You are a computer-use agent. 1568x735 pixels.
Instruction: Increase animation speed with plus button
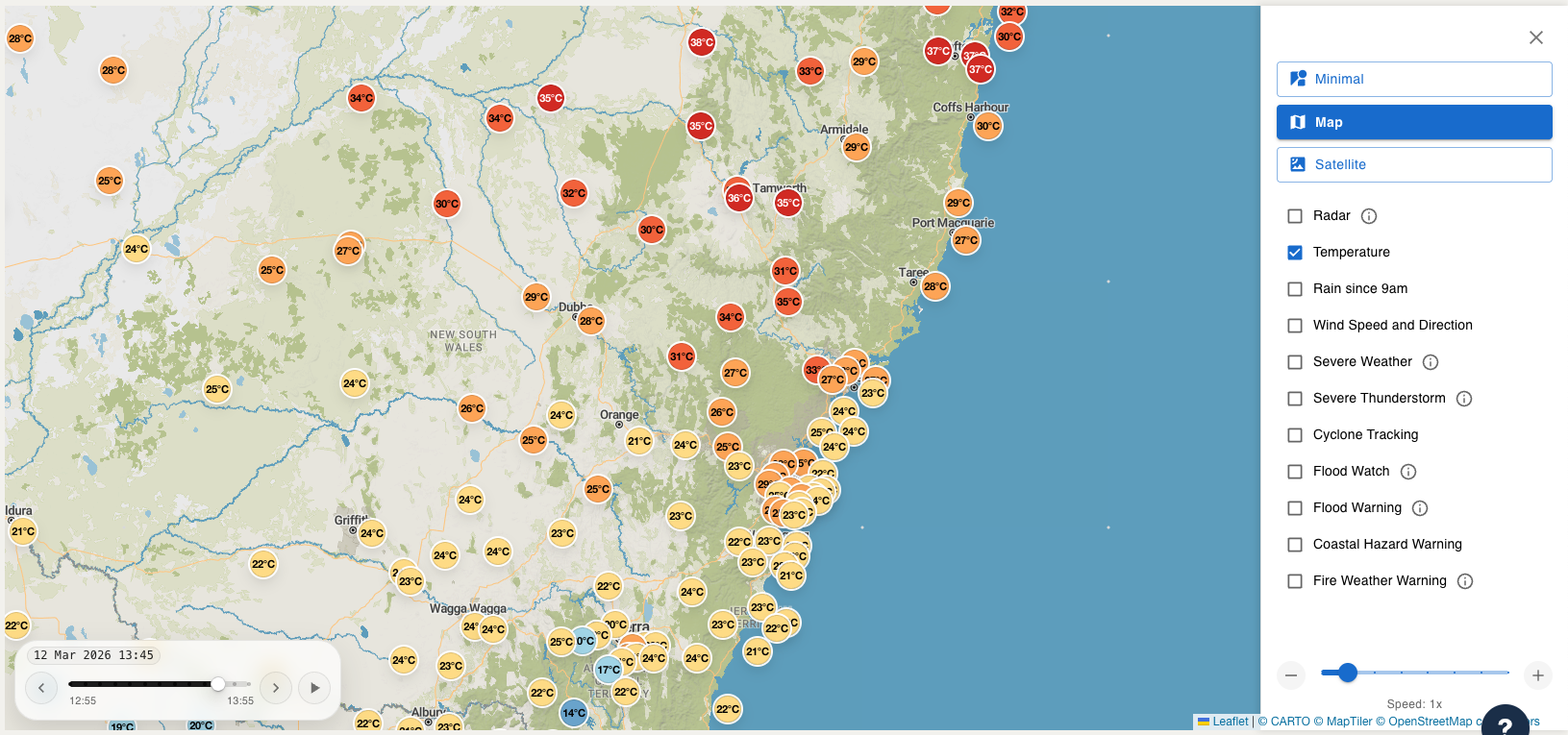[1537, 675]
